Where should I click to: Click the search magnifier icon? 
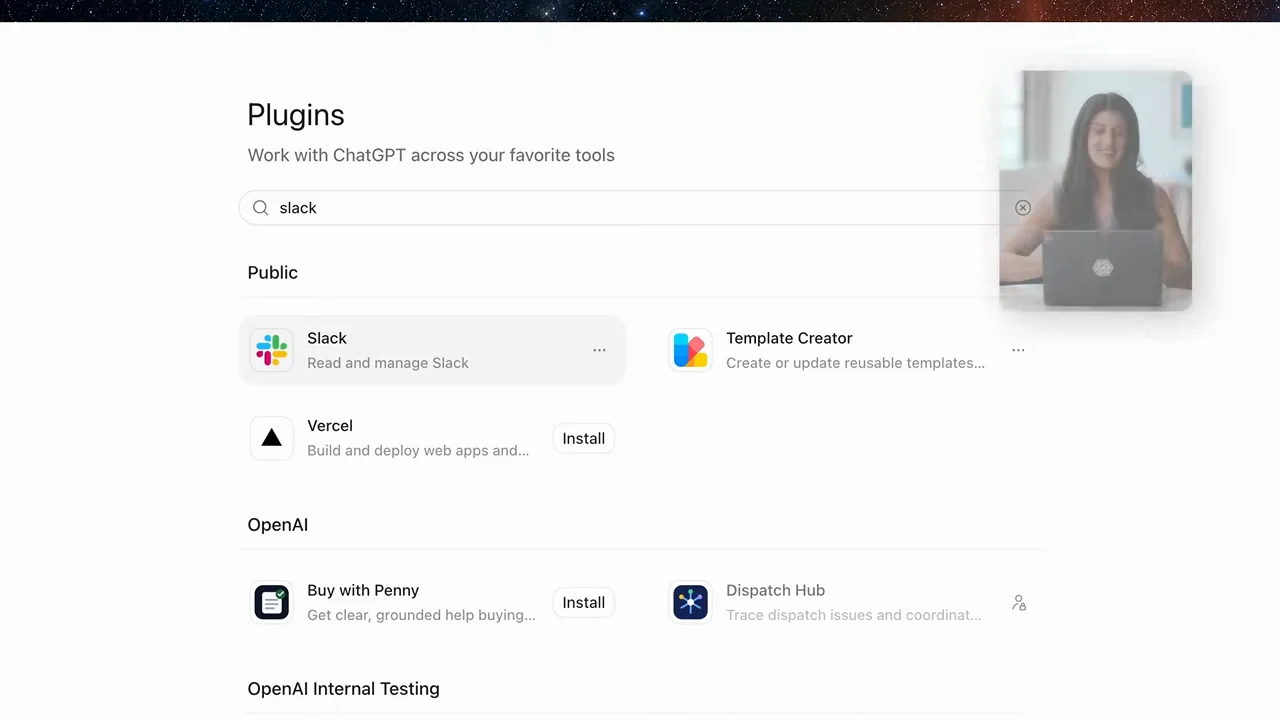coord(261,208)
